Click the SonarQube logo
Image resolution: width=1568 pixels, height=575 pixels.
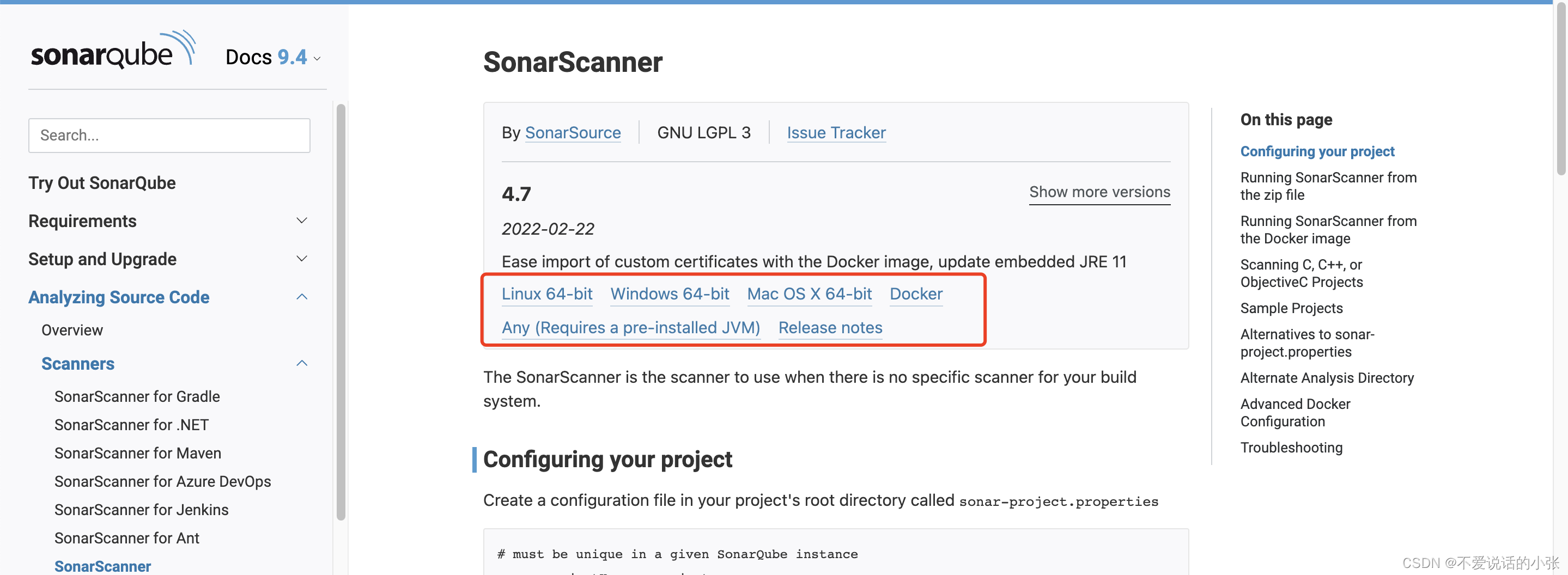(113, 50)
